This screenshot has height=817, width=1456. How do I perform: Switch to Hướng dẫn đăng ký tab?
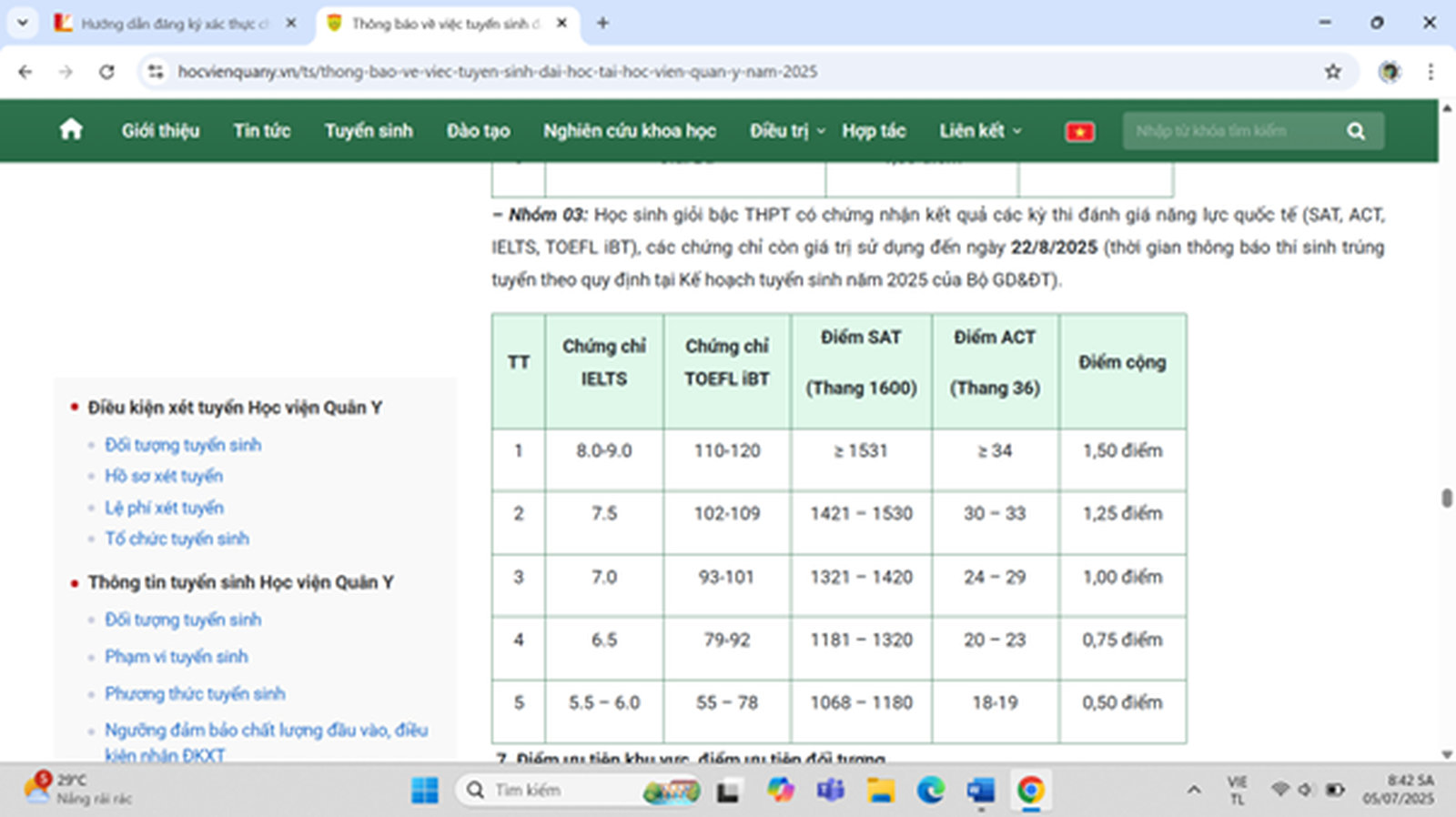pyautogui.click(x=173, y=24)
